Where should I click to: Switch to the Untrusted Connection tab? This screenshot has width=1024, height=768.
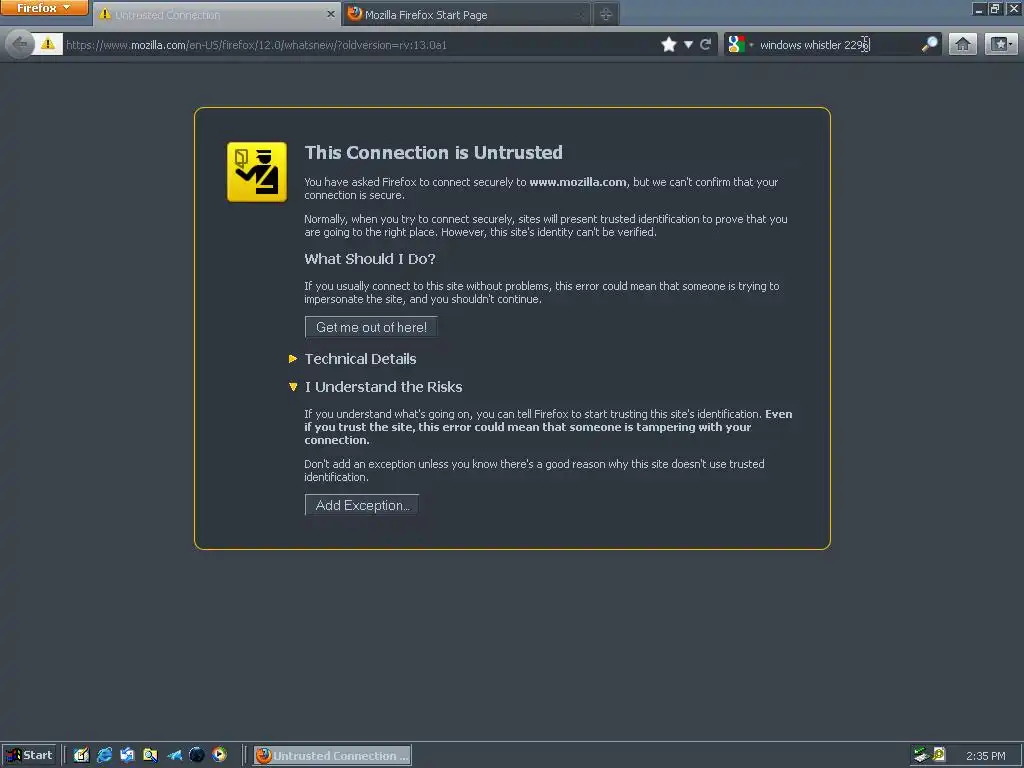[x=216, y=14]
